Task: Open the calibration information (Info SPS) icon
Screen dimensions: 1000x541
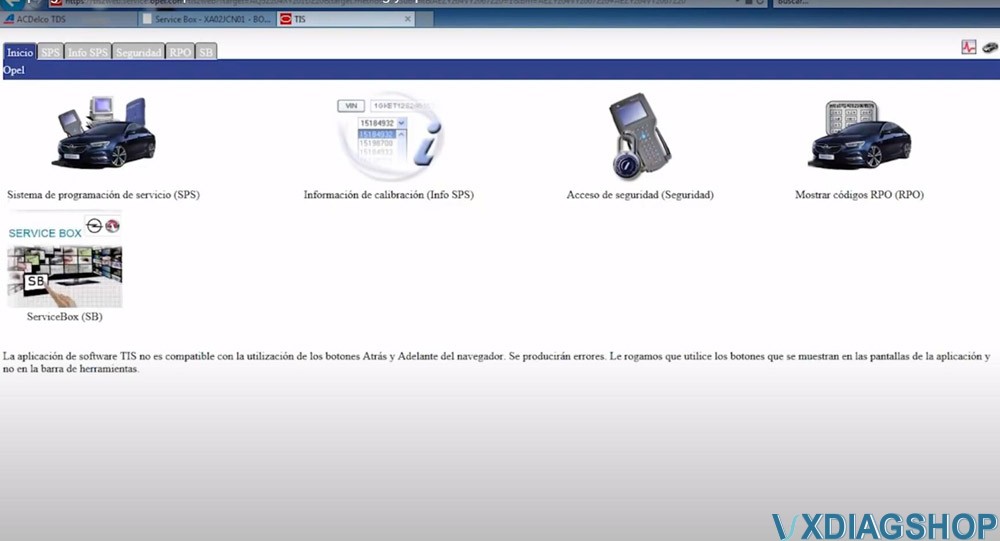Action: coord(390,136)
